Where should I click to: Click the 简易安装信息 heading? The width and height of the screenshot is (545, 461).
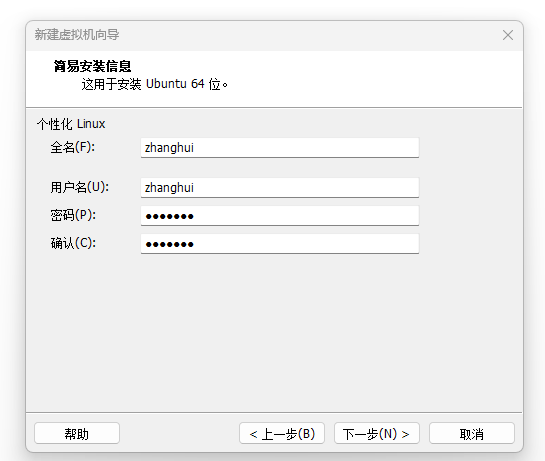[92, 66]
